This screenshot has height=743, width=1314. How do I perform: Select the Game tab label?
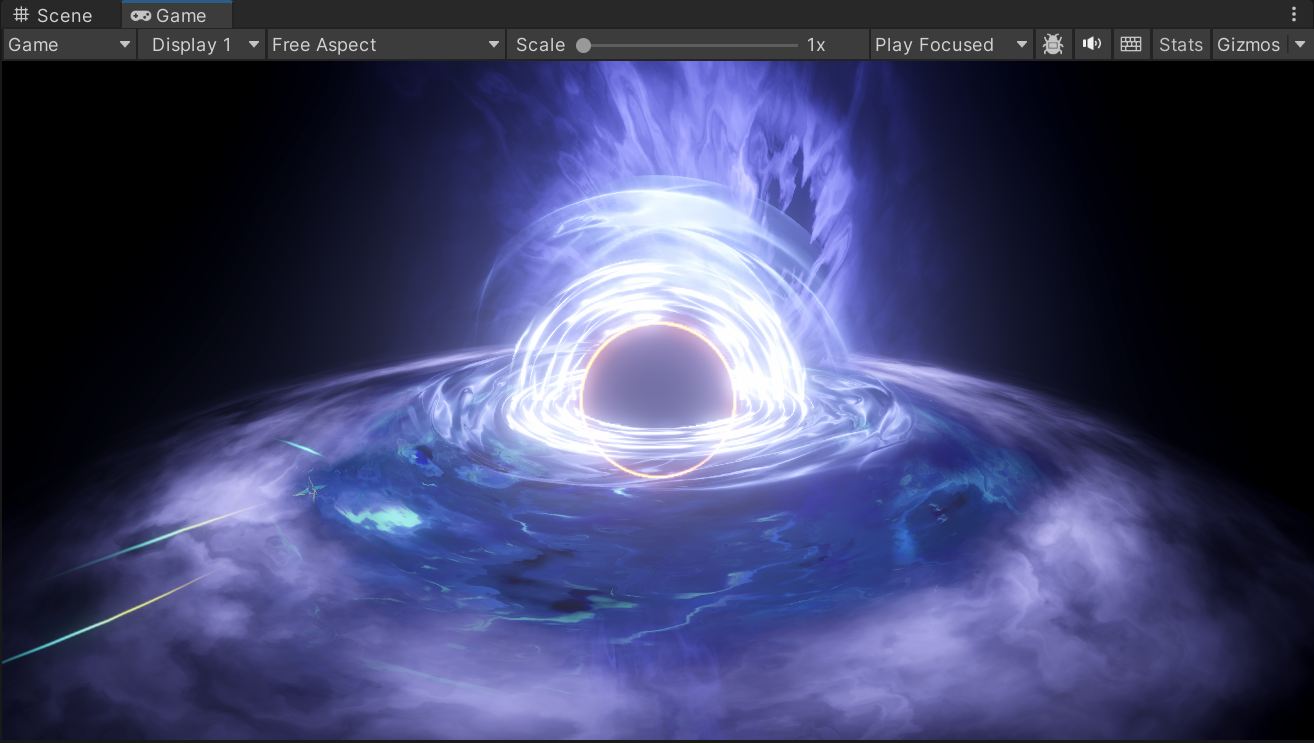point(181,16)
